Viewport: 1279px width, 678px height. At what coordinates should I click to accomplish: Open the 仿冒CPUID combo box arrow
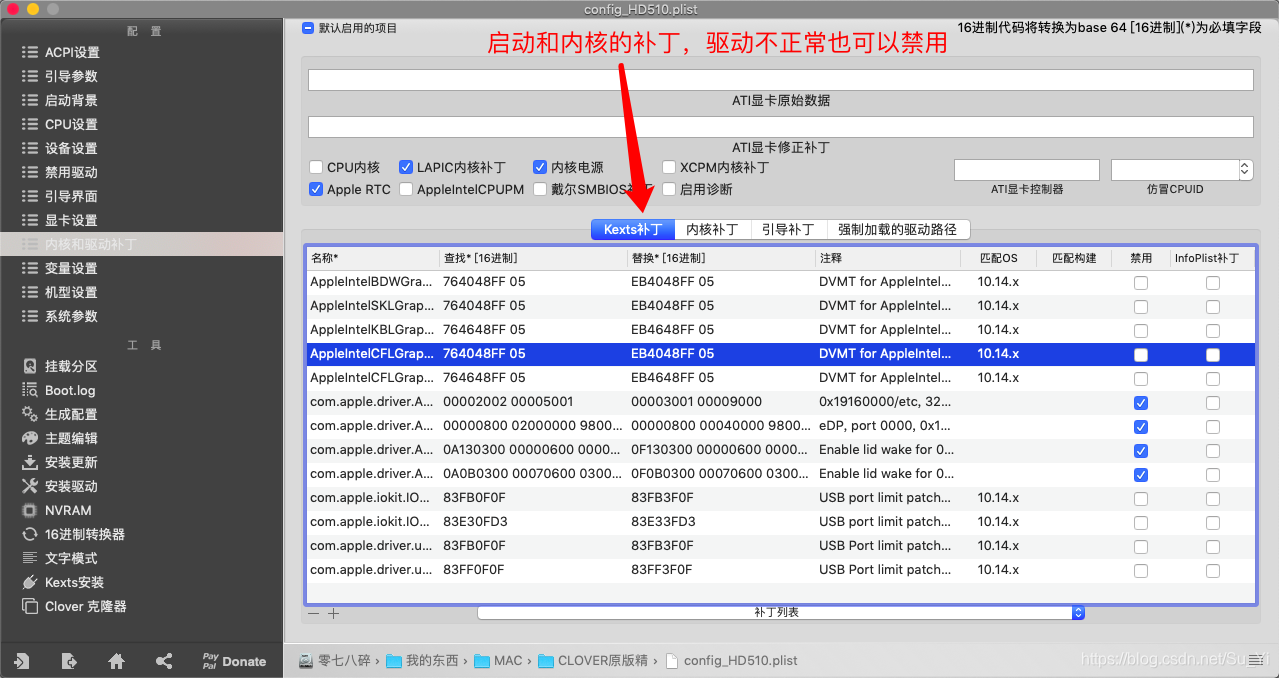1245,170
